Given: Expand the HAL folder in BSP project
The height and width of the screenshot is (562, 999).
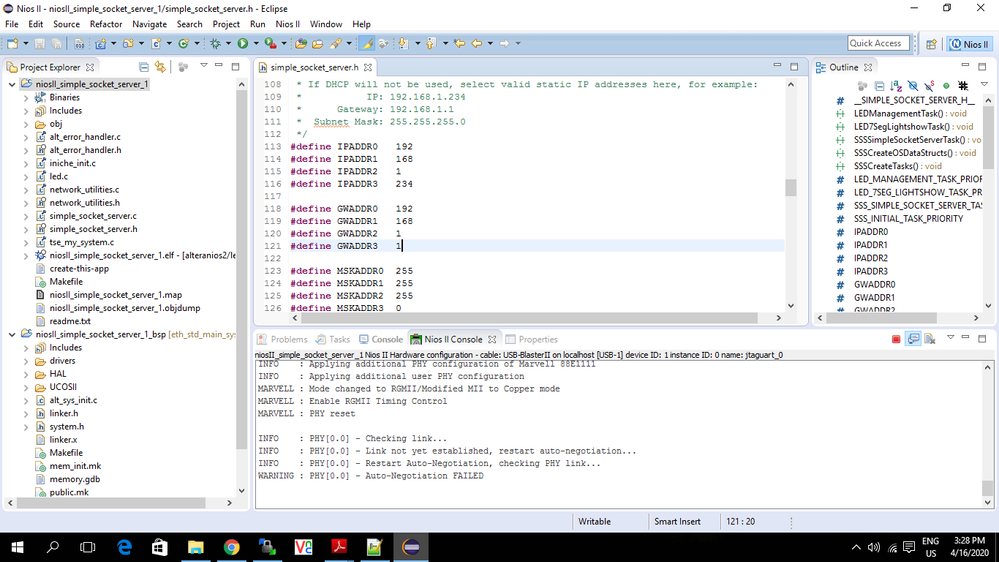Looking at the screenshot, I should [x=26, y=374].
